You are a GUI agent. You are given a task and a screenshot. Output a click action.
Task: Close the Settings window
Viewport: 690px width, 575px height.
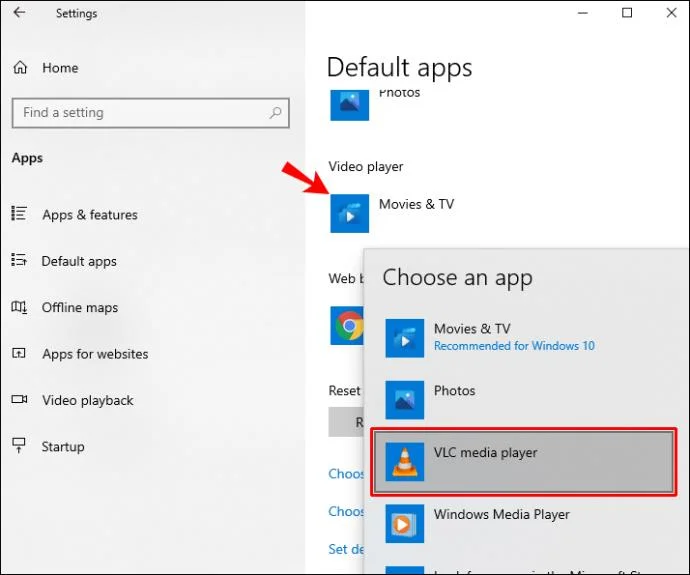pyautogui.click(x=672, y=13)
